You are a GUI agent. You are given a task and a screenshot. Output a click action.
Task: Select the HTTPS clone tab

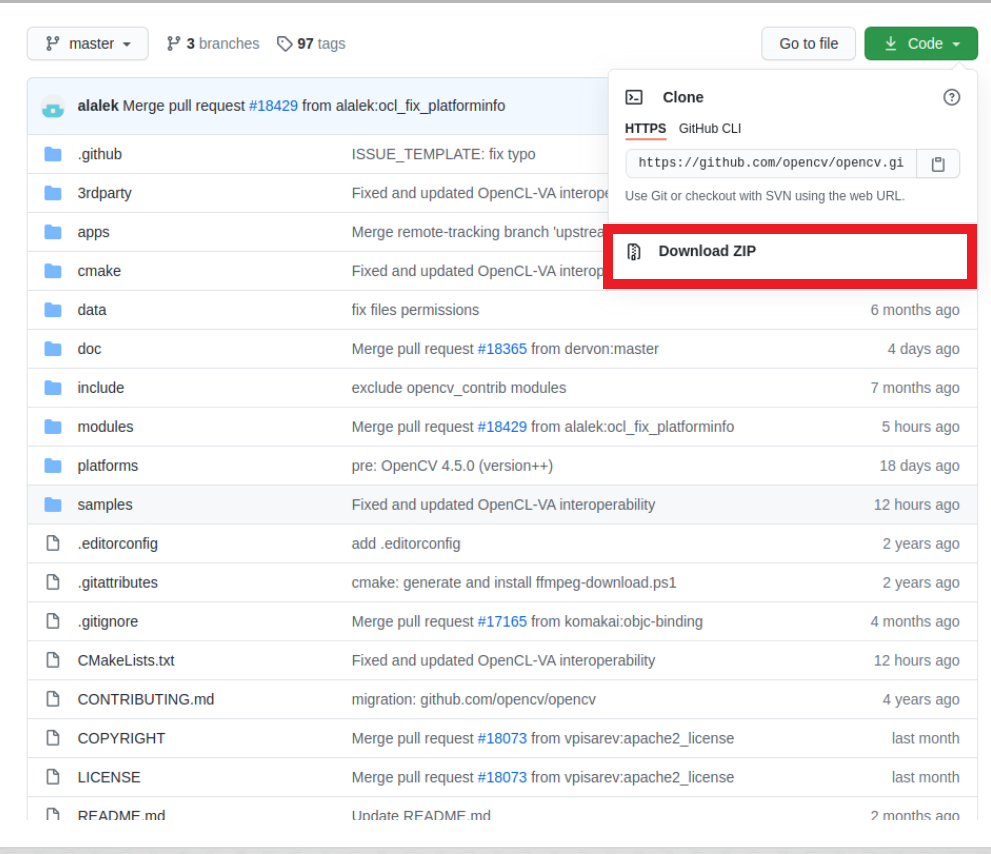(x=645, y=128)
